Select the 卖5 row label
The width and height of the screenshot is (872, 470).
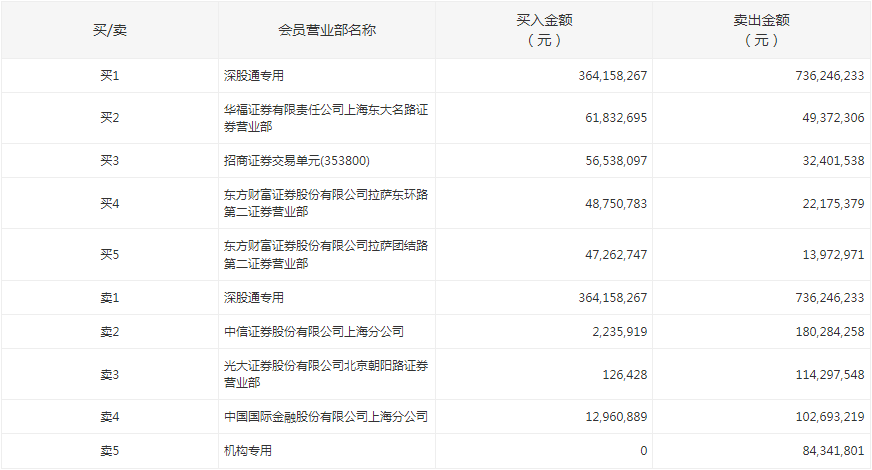[x=110, y=451]
